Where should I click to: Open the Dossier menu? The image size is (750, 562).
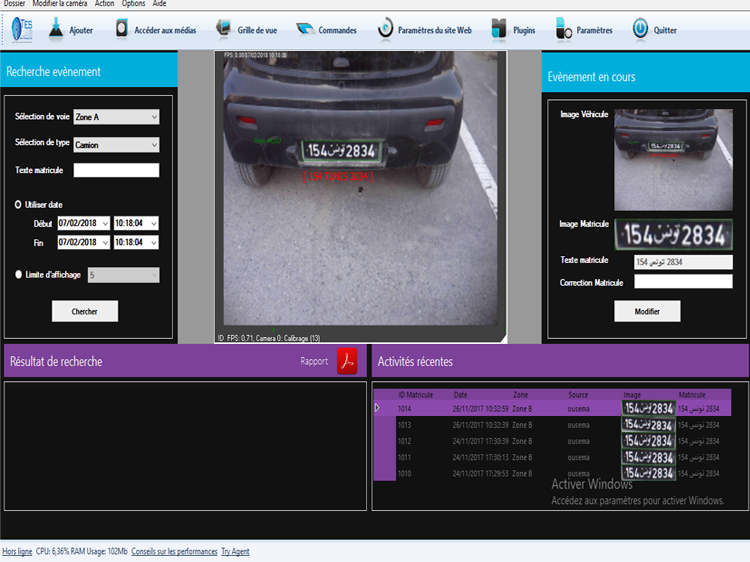pos(14,4)
